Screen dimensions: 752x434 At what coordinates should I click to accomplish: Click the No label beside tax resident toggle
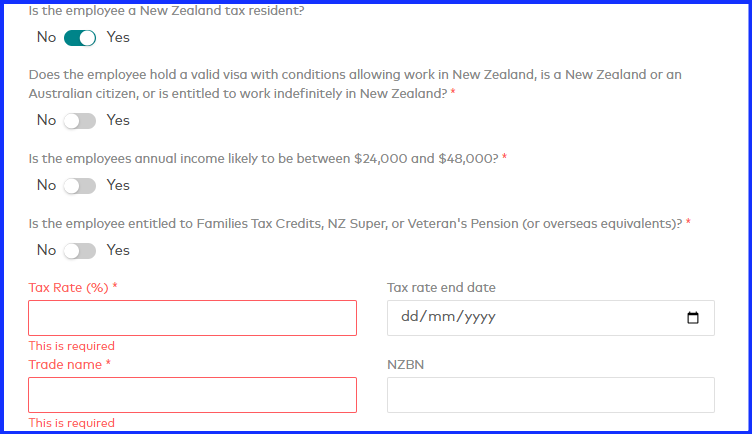47,37
